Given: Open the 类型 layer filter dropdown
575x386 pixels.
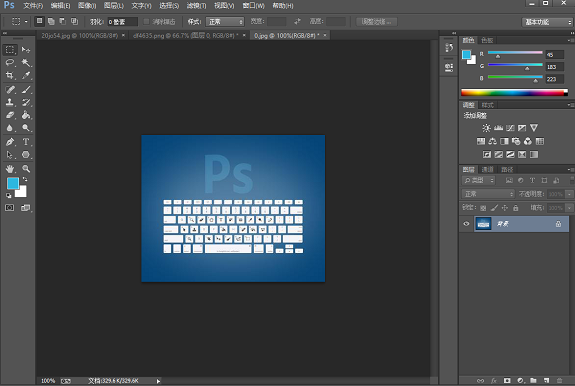Looking at the screenshot, I should [x=479, y=180].
